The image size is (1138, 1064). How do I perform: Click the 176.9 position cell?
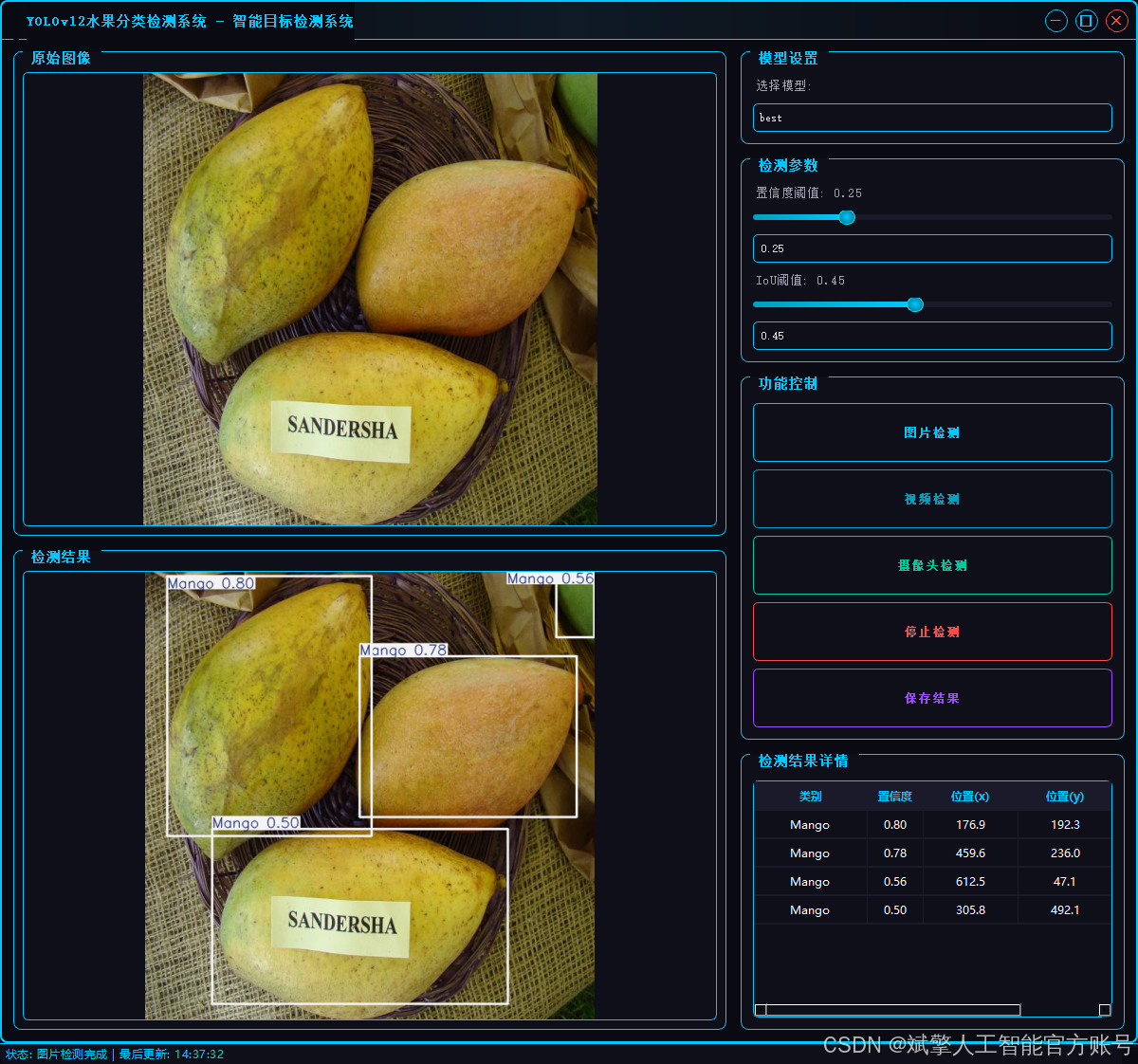click(970, 825)
